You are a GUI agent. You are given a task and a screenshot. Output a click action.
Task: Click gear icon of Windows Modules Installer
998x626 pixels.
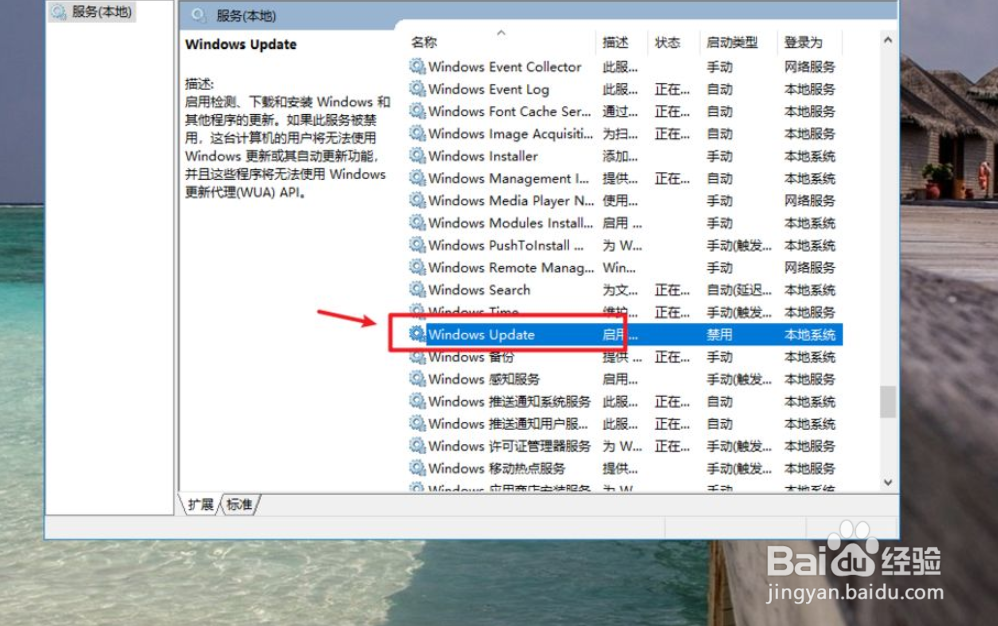coord(417,222)
